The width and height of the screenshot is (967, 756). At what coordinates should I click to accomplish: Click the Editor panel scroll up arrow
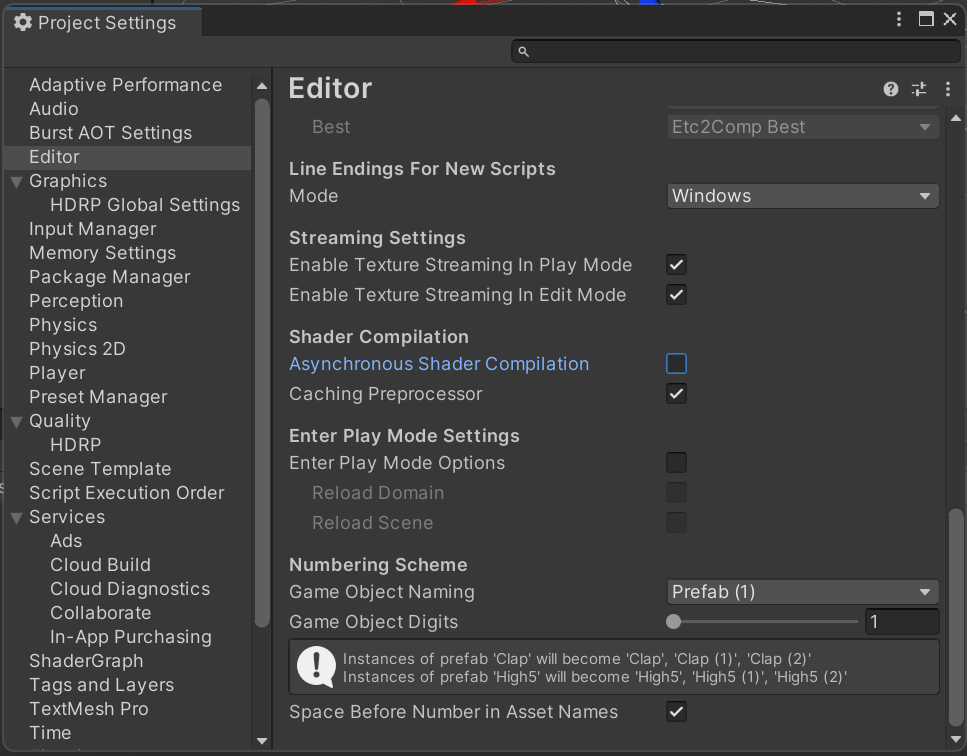[956, 118]
